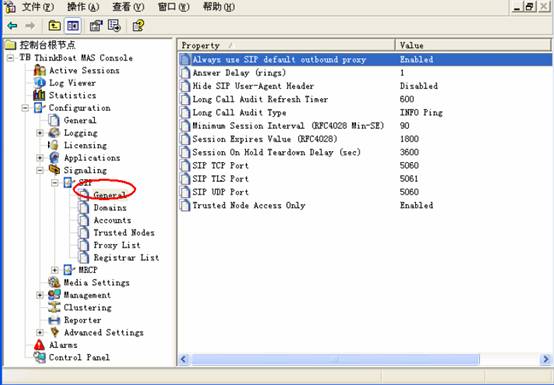Select the SIP UDP Port property

pyautogui.click(x=365, y=192)
